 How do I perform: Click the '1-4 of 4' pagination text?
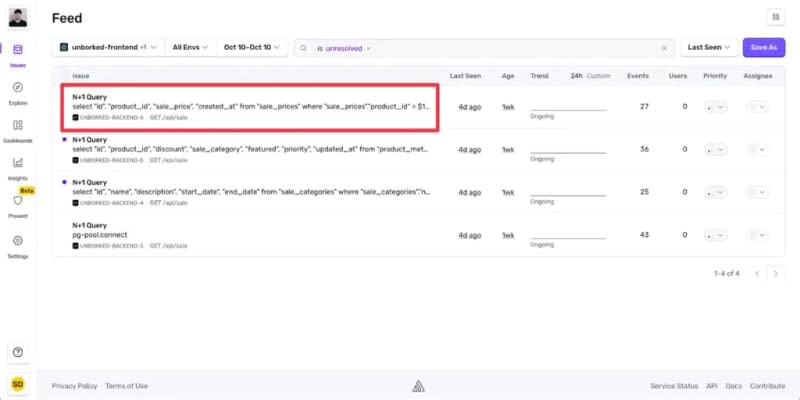point(727,273)
